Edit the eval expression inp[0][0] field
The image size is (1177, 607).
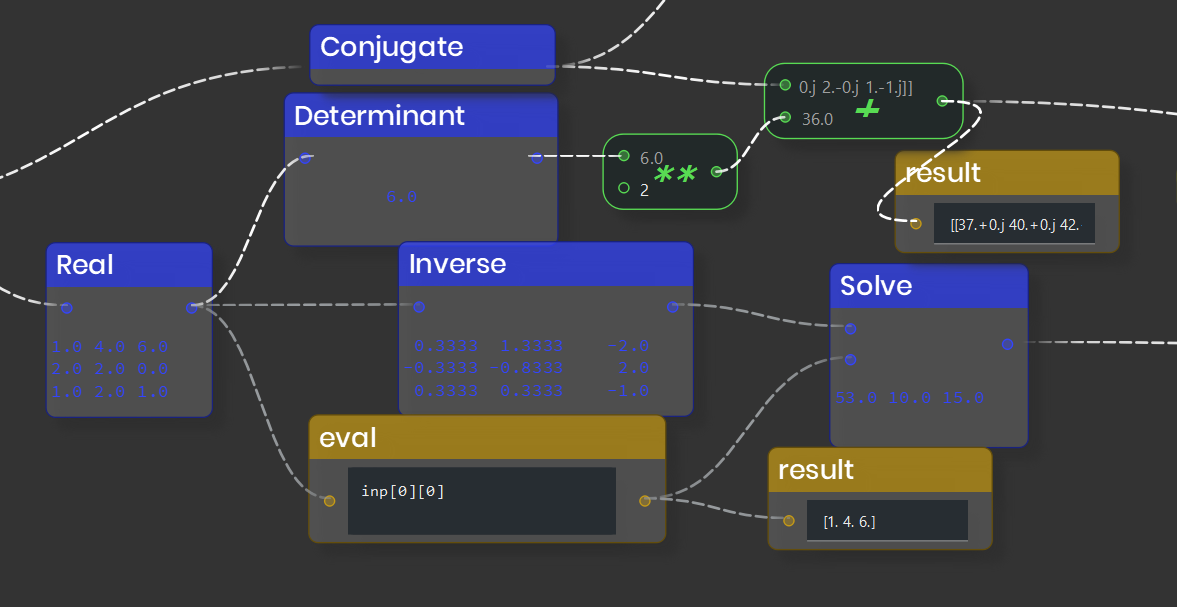point(481,500)
